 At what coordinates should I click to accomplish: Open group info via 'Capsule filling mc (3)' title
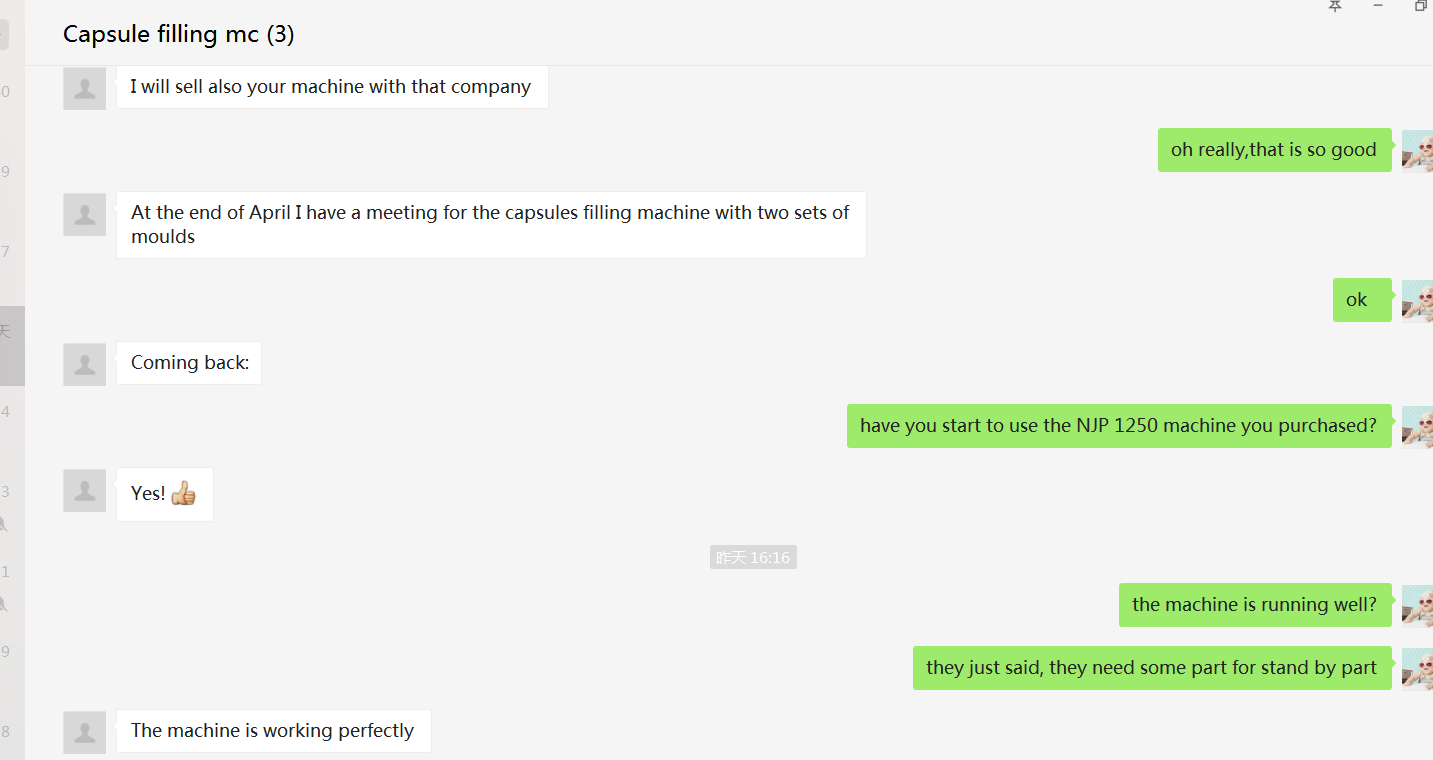click(x=178, y=34)
